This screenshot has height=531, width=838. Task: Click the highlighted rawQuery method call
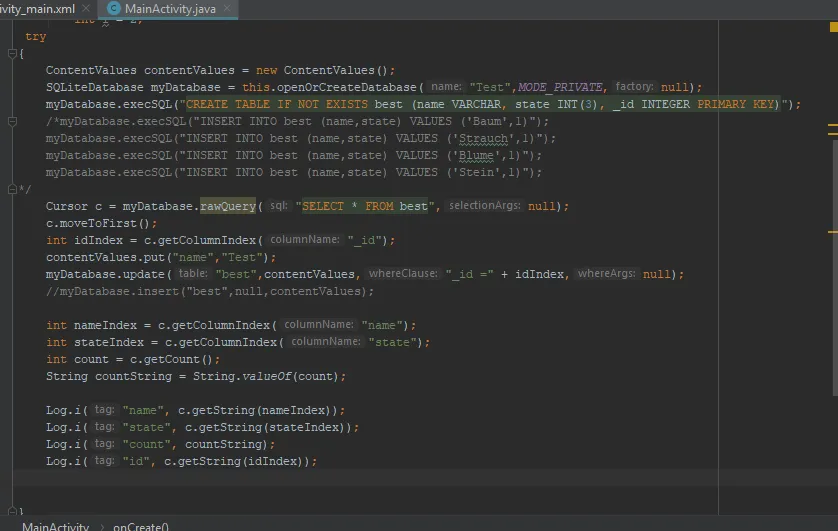click(x=228, y=206)
